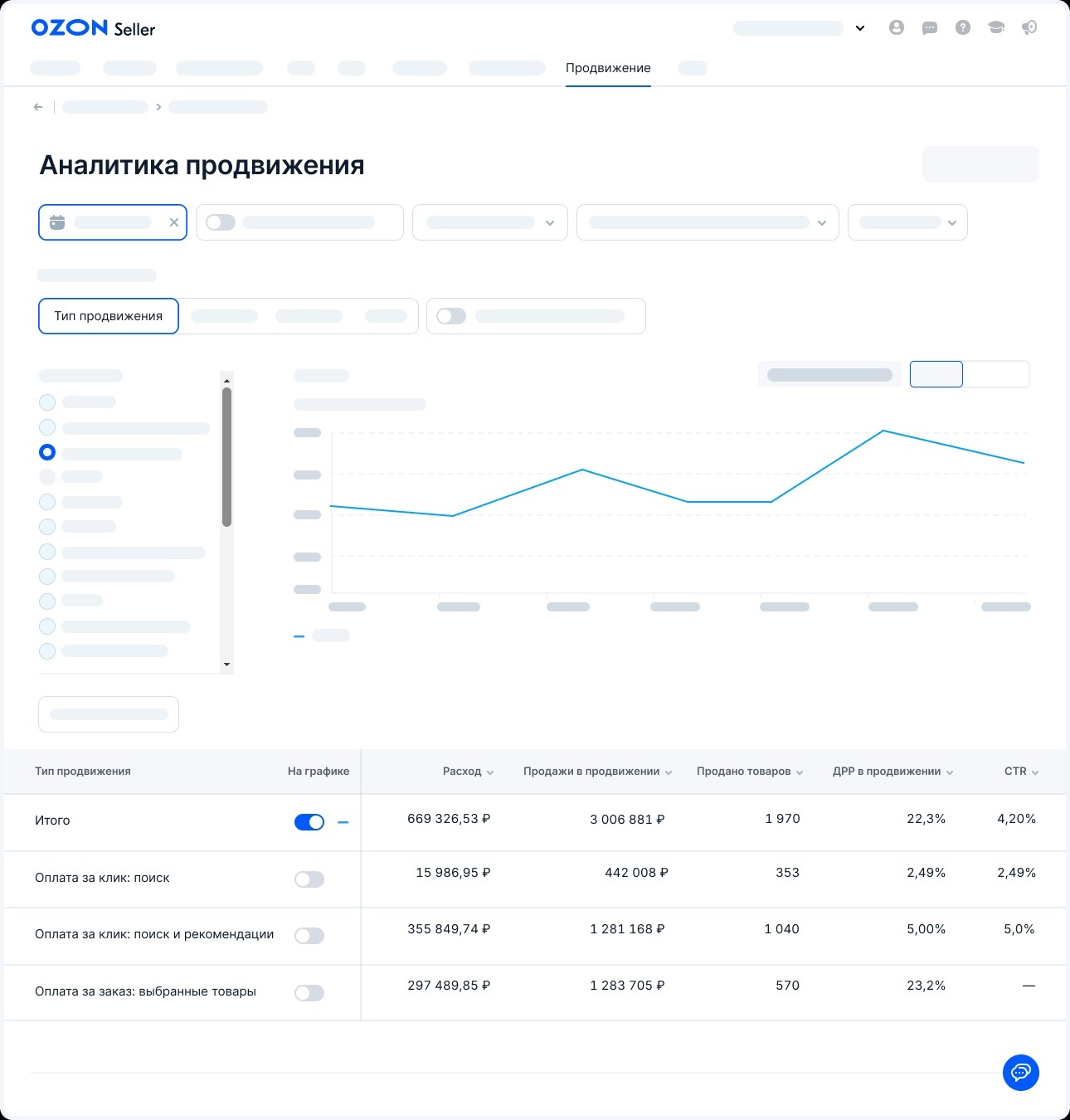Sort by Расход column chevron
Image resolution: width=1070 pixels, height=1120 pixels.
pyautogui.click(x=490, y=772)
